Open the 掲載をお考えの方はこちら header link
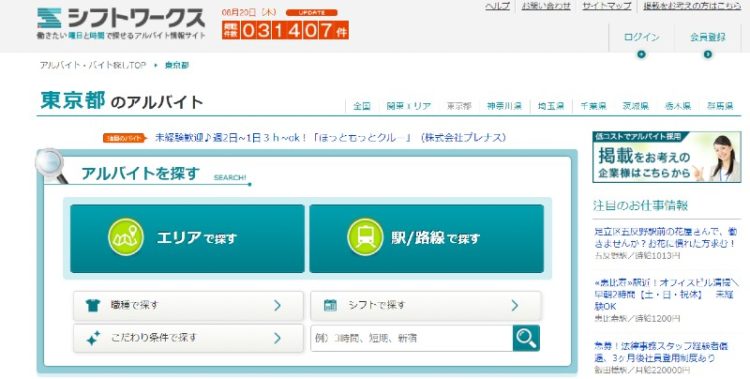Screen dimensions: 750x379 (x=692, y=6)
